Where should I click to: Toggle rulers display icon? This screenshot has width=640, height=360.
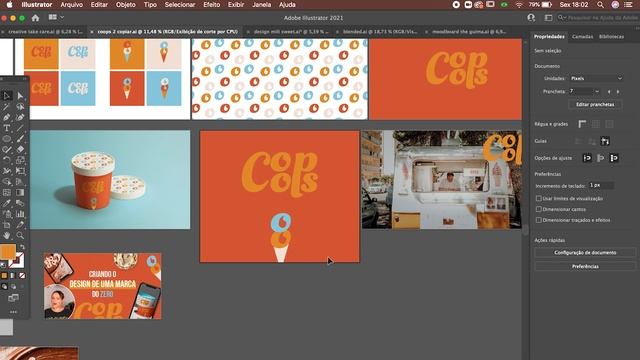[x=582, y=124]
